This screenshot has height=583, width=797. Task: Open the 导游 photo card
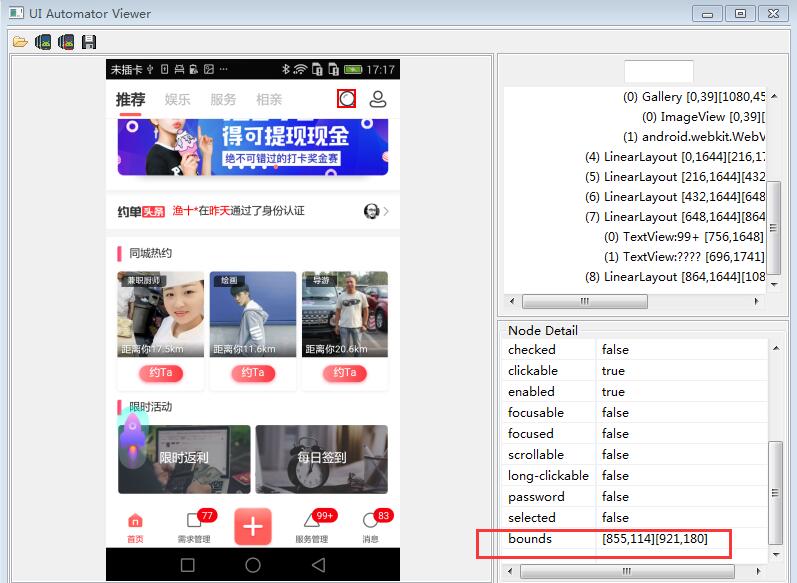pyautogui.click(x=345, y=314)
